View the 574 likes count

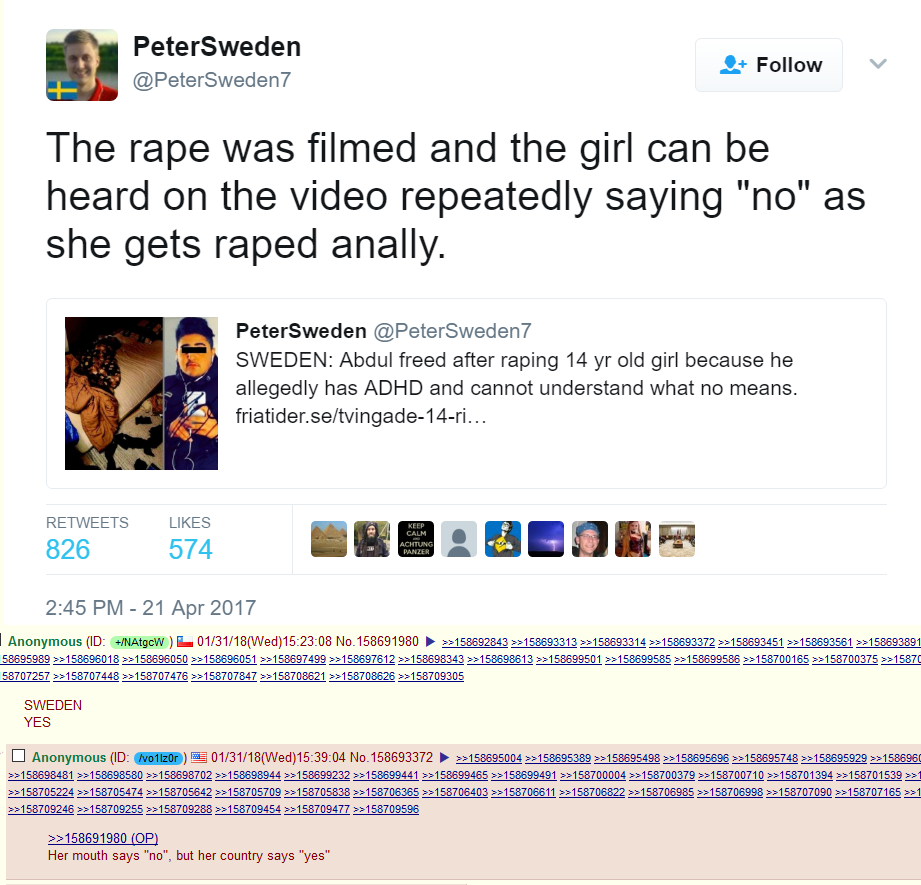190,550
